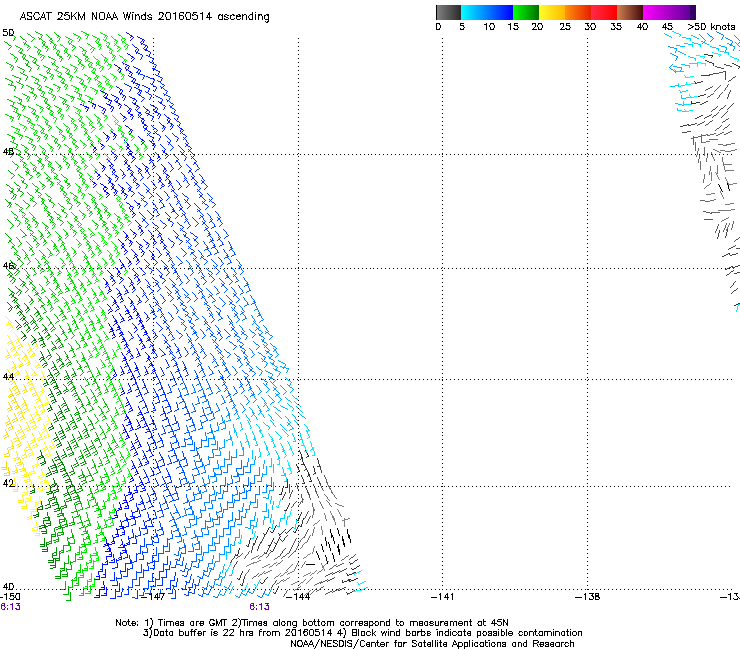Click the '50' latitude axis label
The width and height of the screenshot is (740, 650).
pyautogui.click(x=8, y=33)
